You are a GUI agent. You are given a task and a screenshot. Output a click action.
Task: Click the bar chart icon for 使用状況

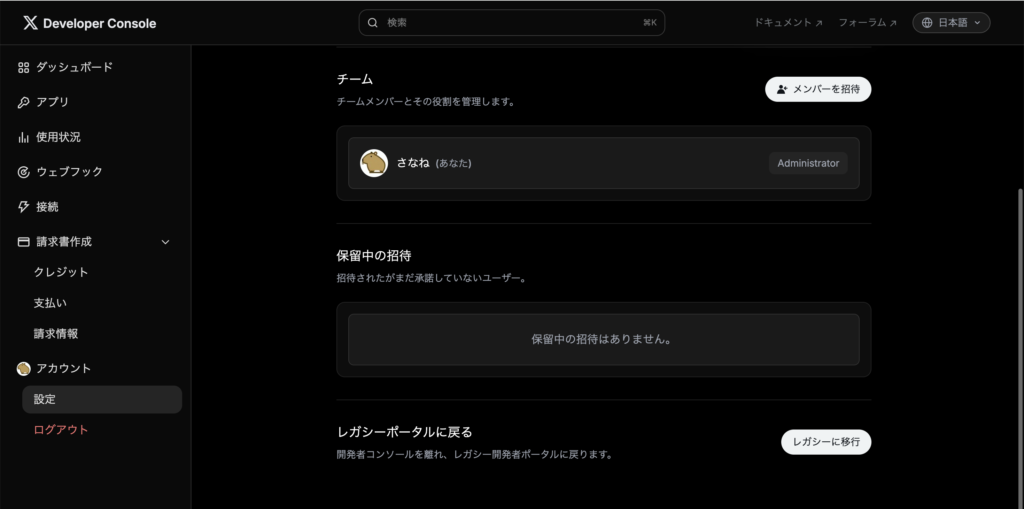[24, 137]
